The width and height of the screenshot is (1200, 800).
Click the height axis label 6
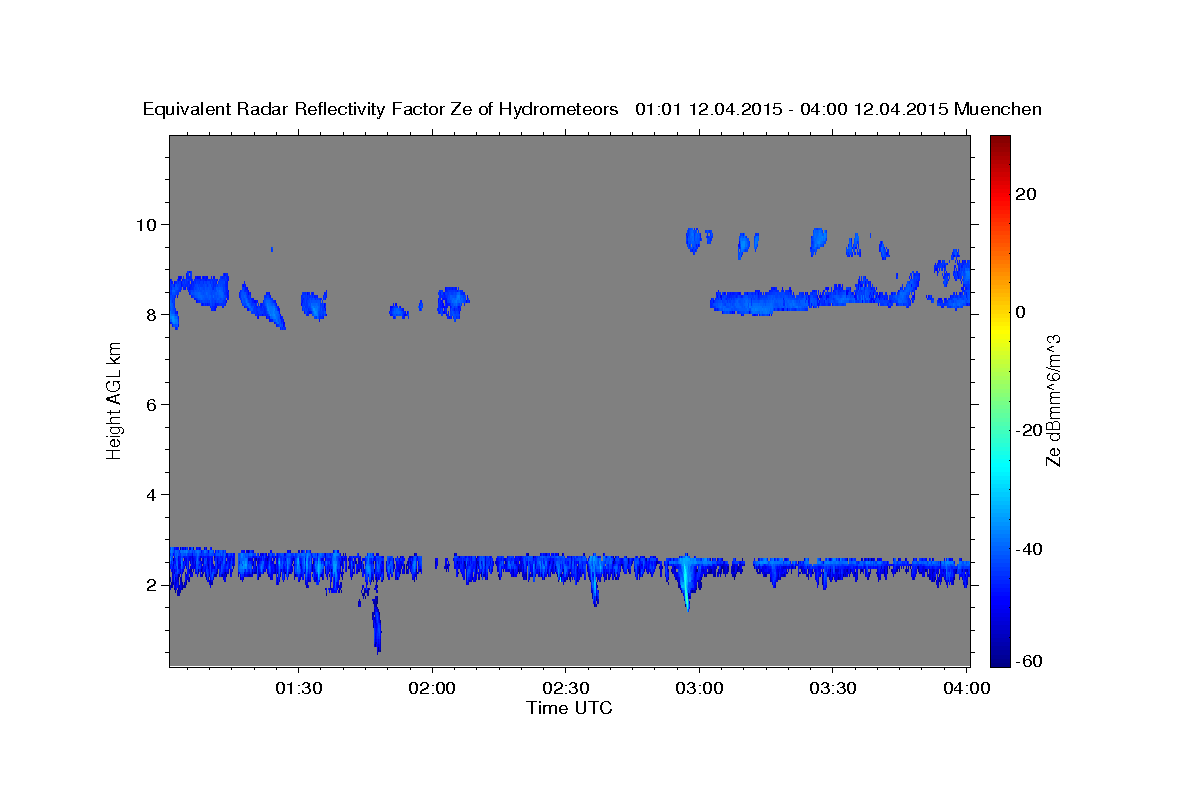153,404
